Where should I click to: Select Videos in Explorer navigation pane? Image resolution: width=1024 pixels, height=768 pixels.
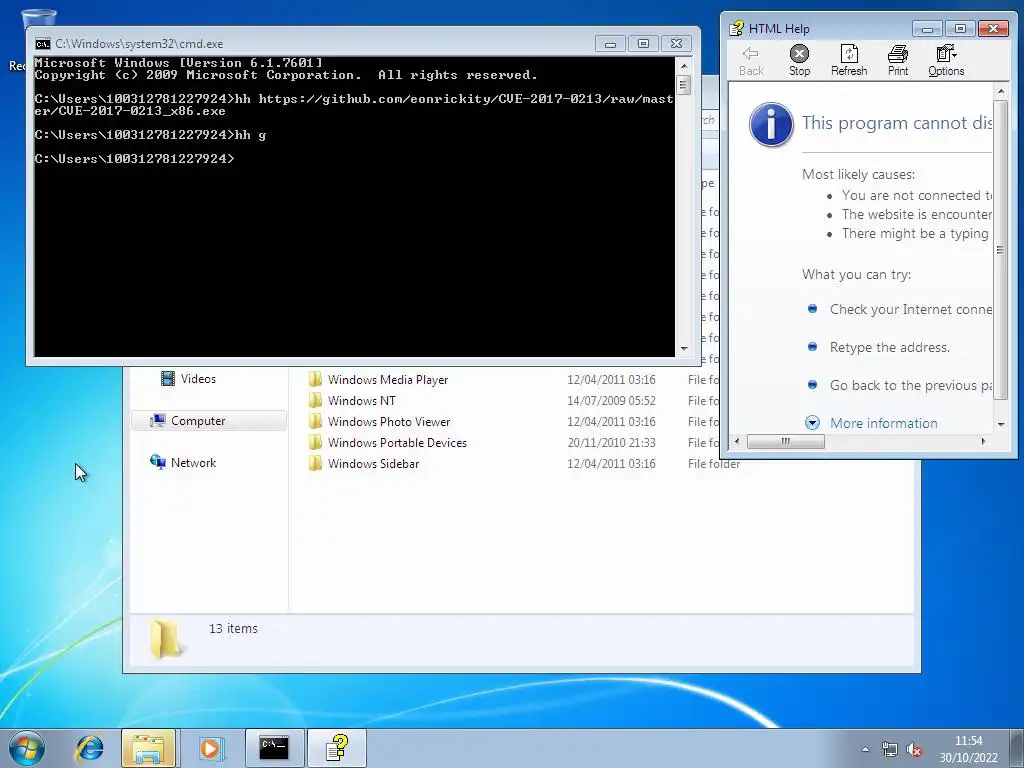198,379
